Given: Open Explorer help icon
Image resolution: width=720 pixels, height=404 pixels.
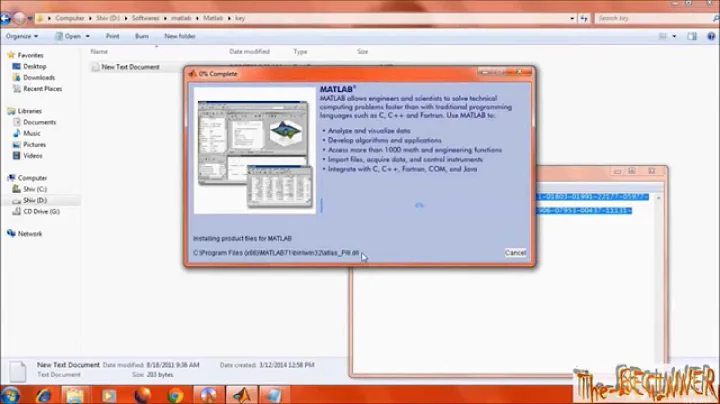Looking at the screenshot, I should pyautogui.click(x=711, y=36).
